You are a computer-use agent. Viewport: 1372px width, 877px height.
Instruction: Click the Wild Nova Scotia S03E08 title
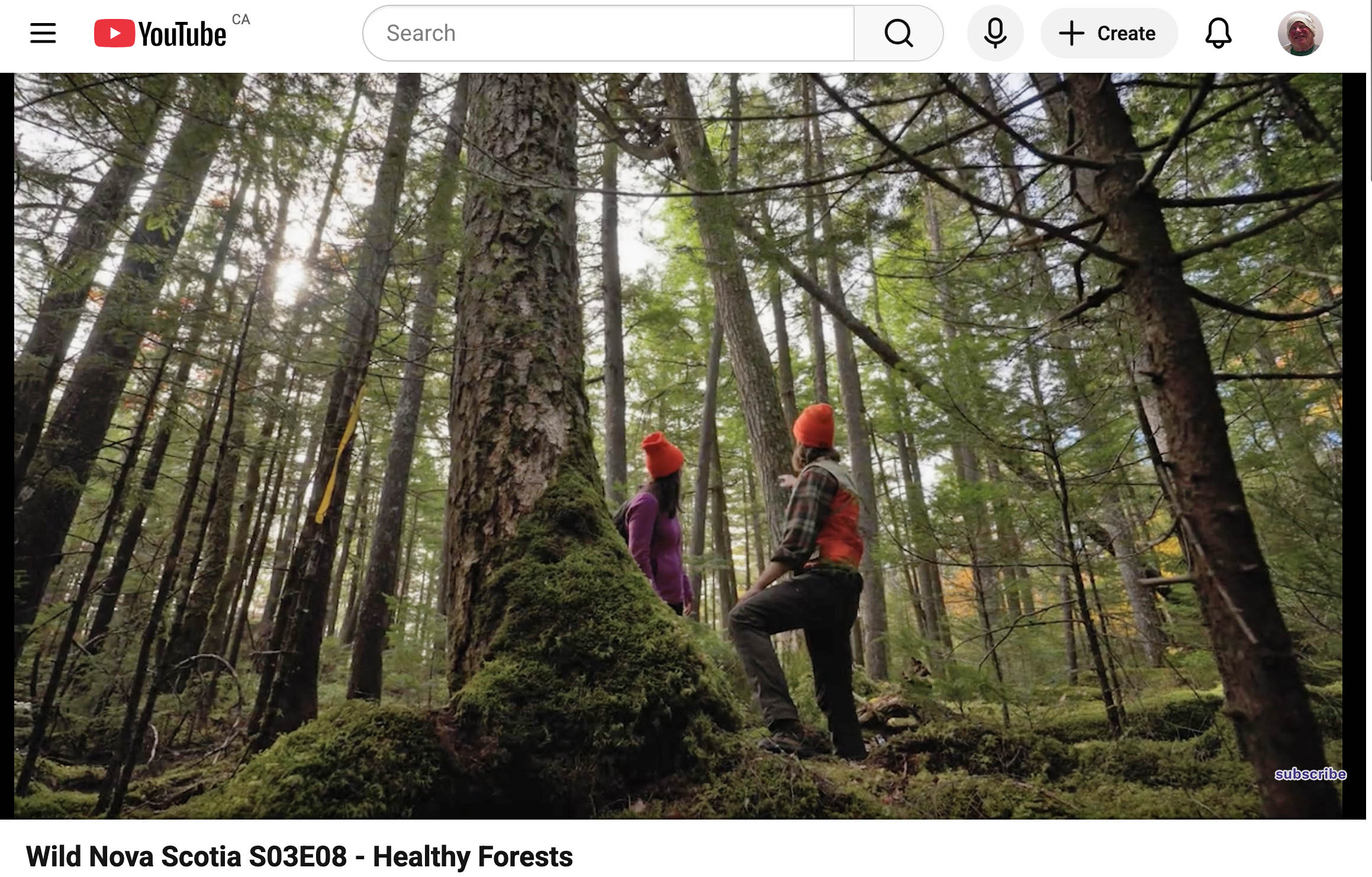[x=299, y=856]
